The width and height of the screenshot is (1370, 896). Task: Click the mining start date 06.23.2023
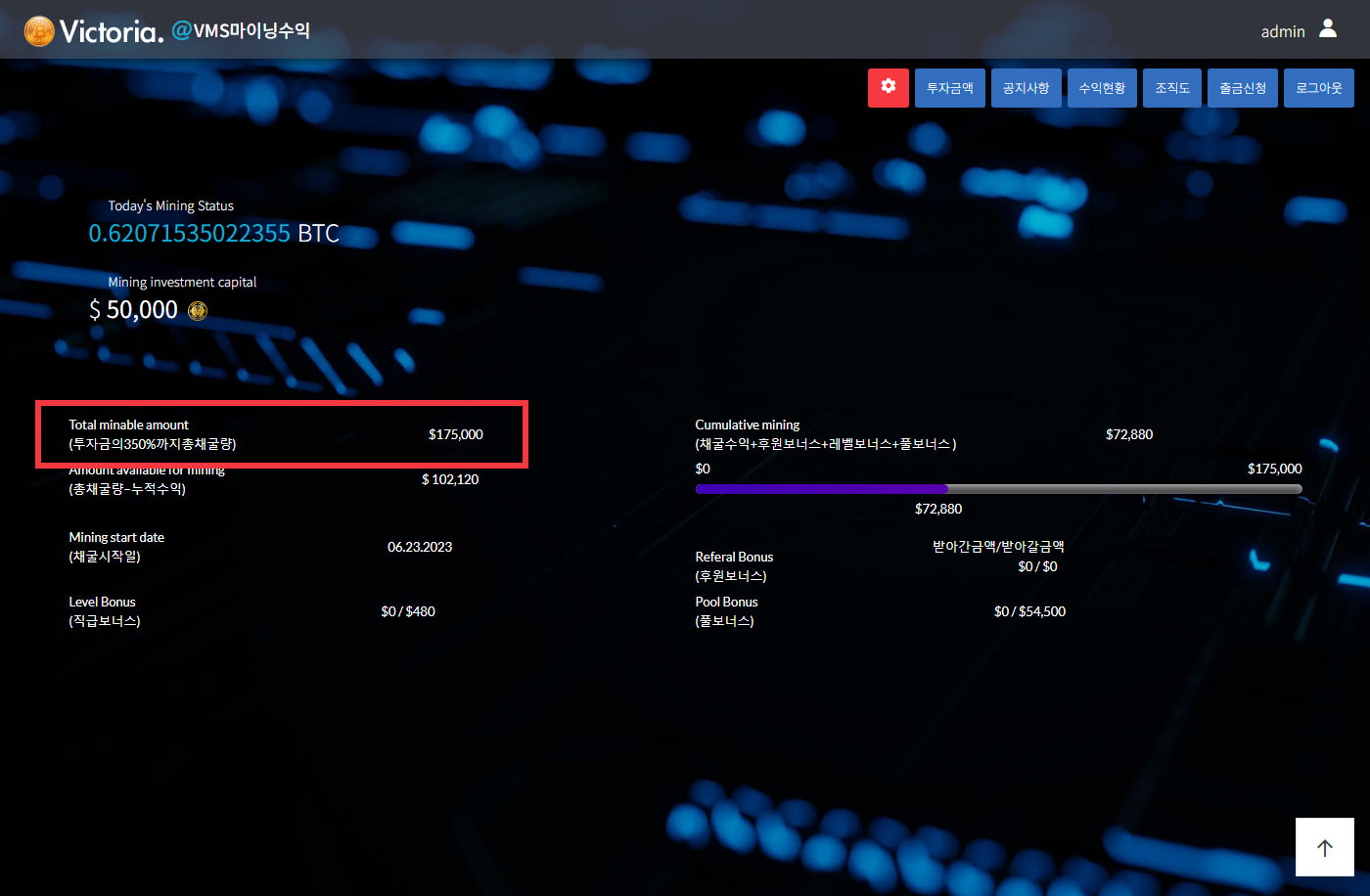(x=419, y=547)
